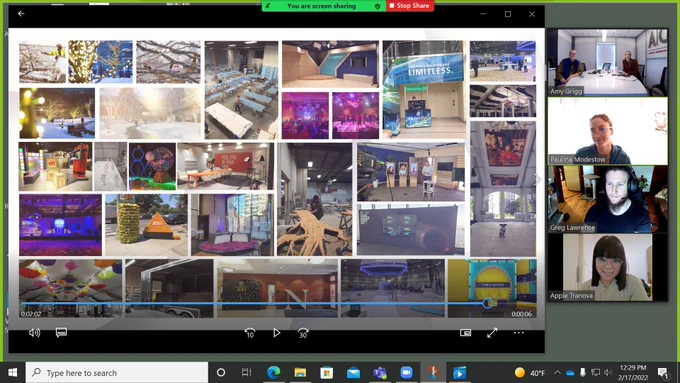The width and height of the screenshot is (680, 383).
Task: Switch to Zoom in taskbar
Action: coord(406,373)
